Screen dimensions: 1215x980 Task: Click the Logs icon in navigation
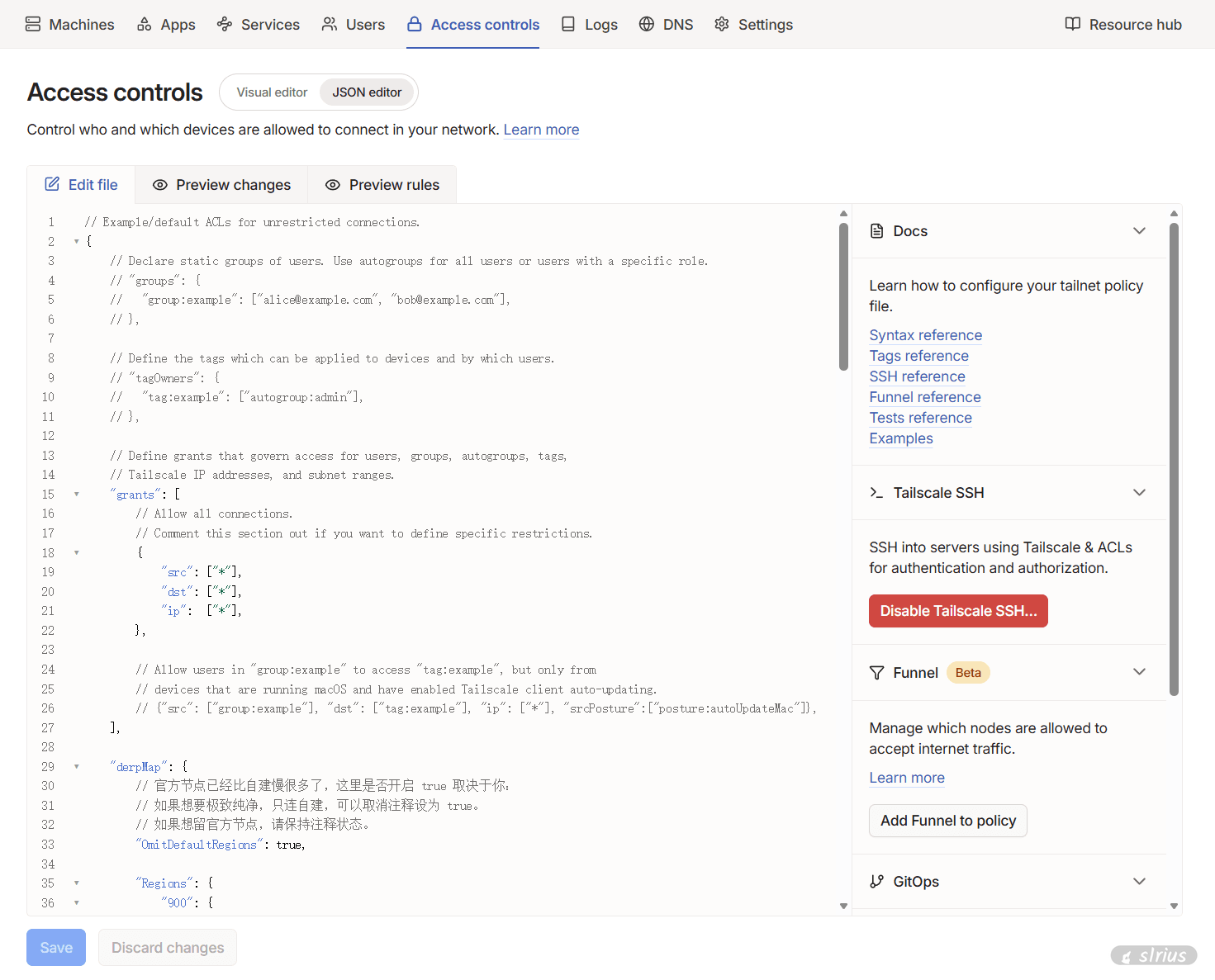coord(568,24)
